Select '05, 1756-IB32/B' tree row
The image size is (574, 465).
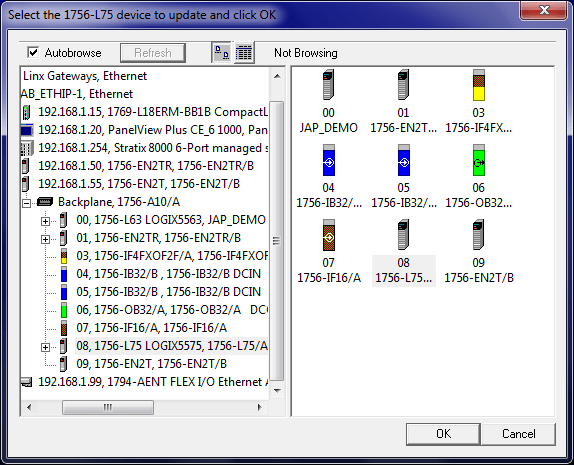tap(168, 291)
